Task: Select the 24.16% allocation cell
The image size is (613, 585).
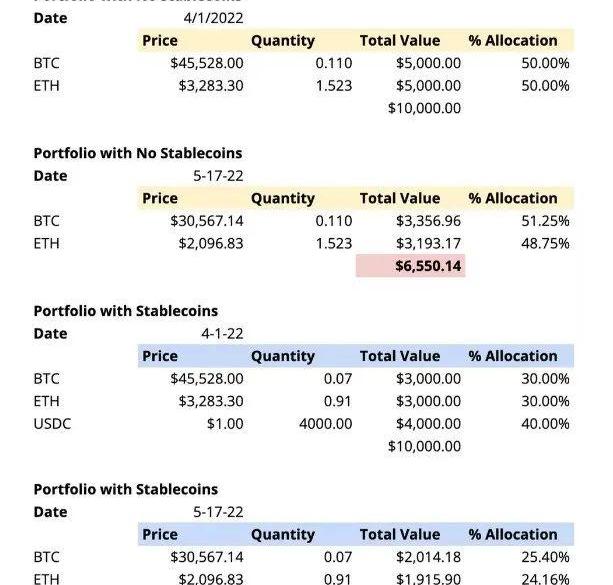Action: click(546, 578)
